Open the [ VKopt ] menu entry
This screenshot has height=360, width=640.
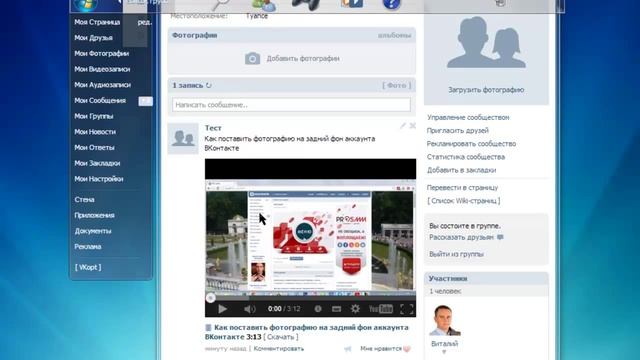coord(88,267)
